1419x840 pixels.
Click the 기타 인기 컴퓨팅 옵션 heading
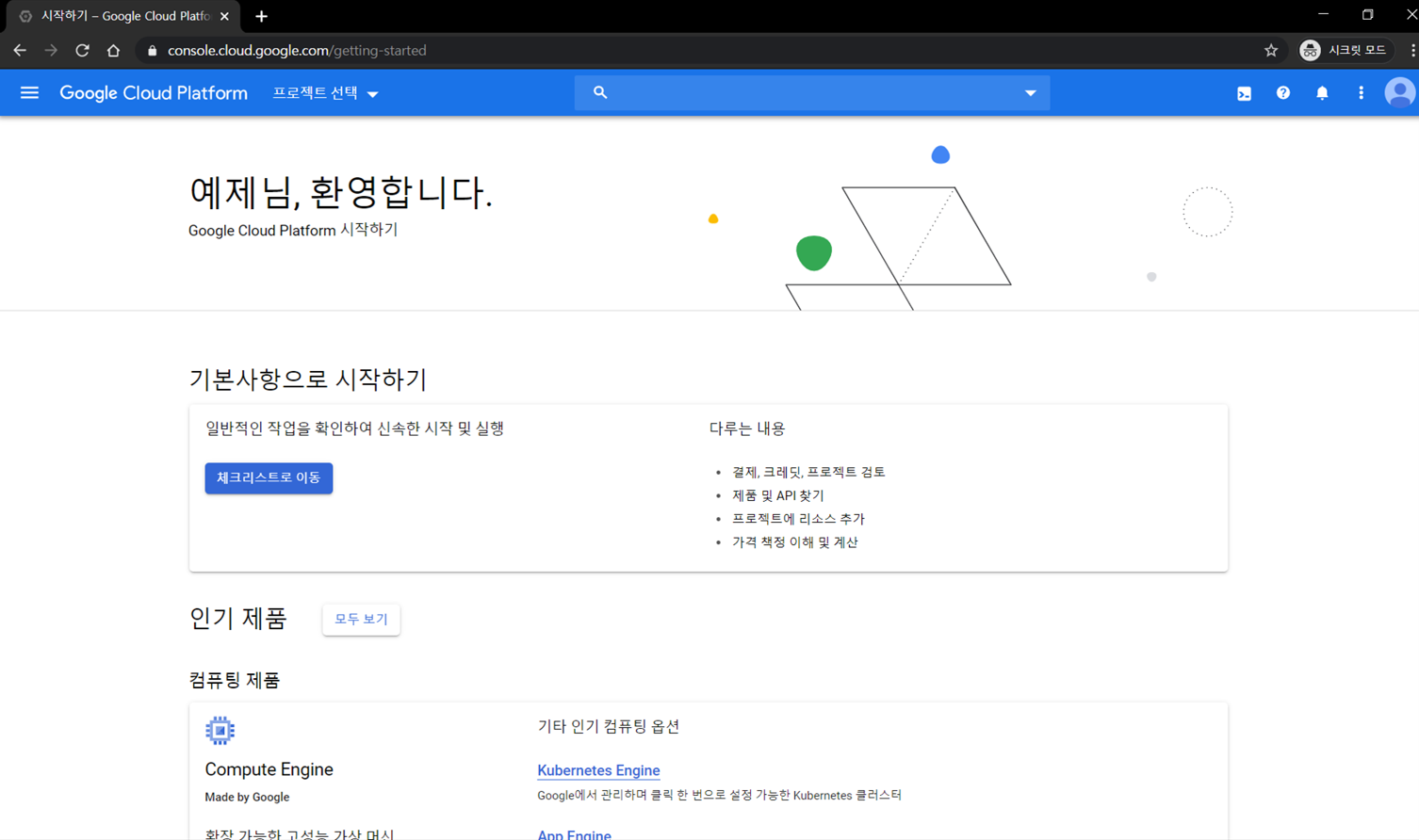(609, 726)
